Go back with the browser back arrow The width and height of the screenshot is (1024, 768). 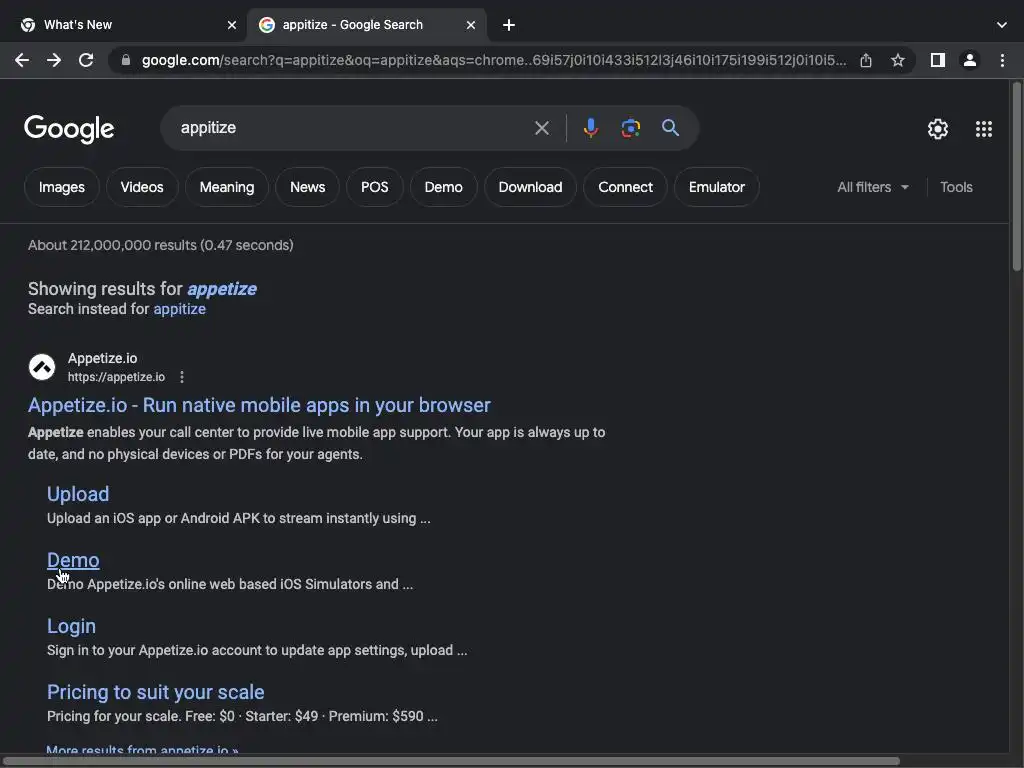(22, 60)
